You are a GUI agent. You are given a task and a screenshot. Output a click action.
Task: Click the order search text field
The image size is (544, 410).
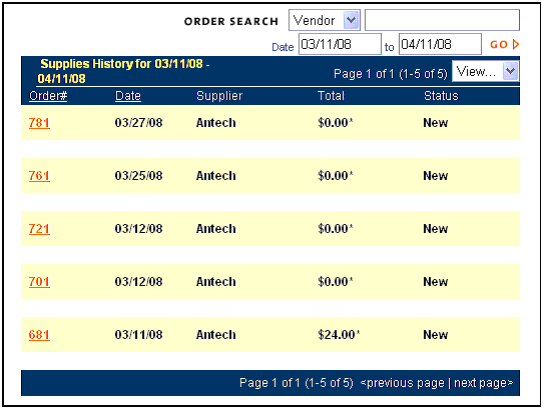(x=442, y=20)
